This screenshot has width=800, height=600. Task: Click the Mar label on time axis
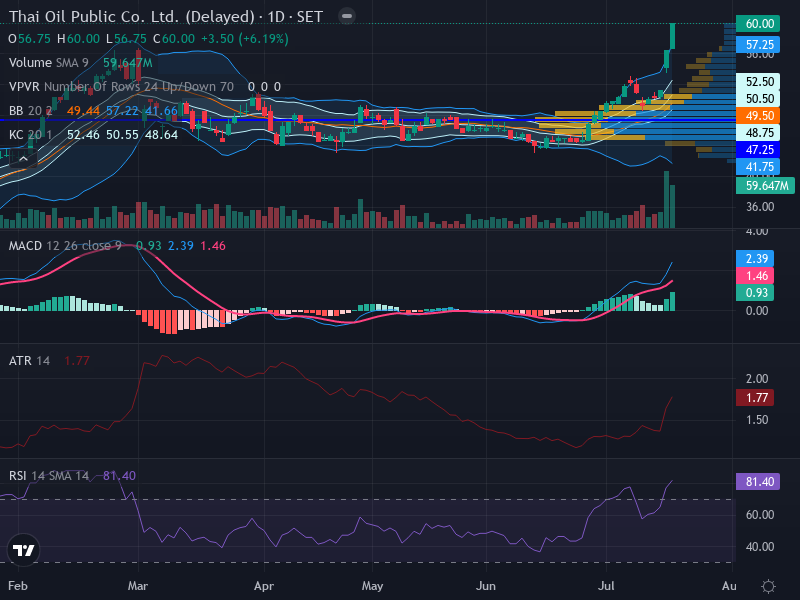pyautogui.click(x=138, y=586)
